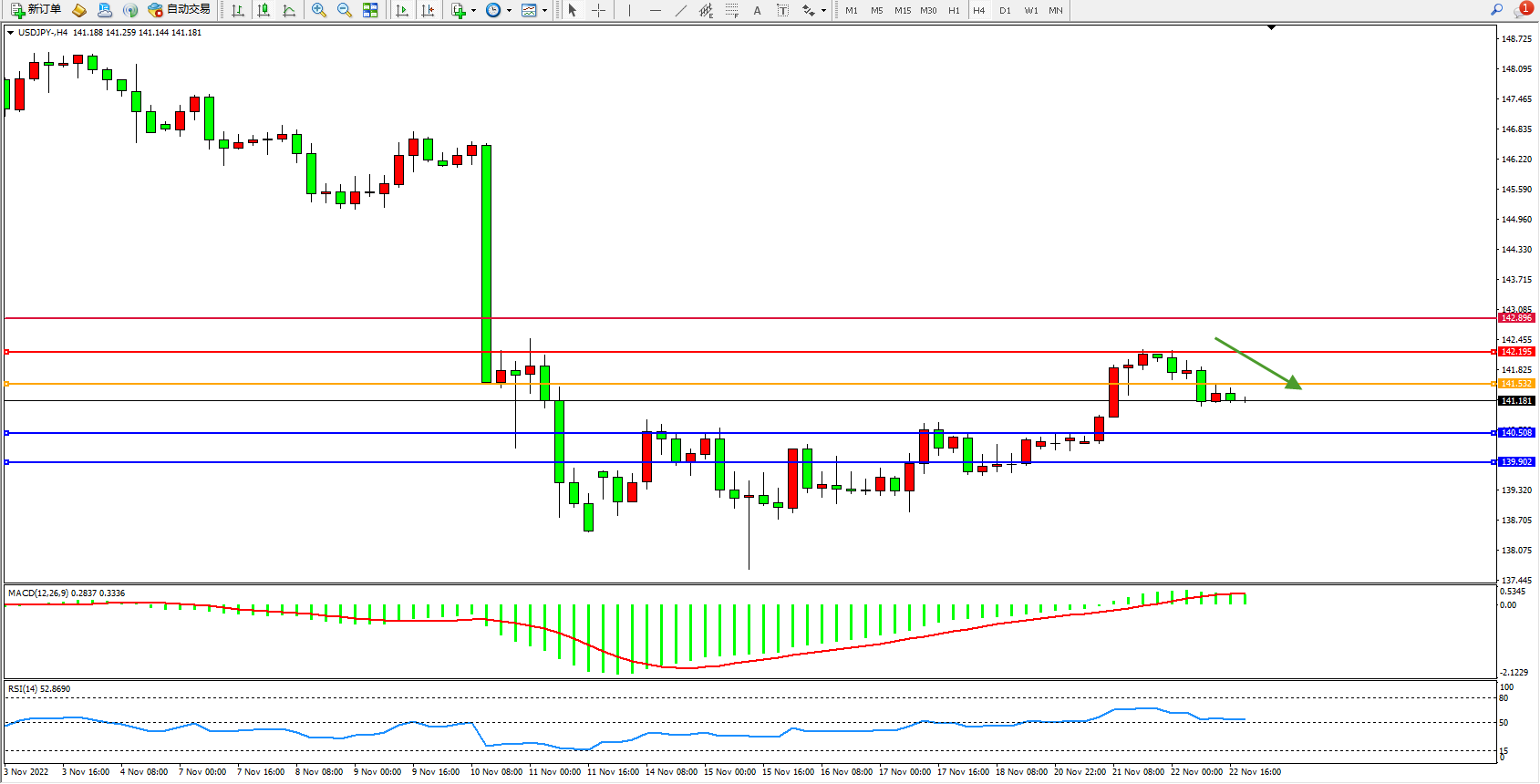This screenshot has height=784, width=1540.
Task: Enable the chart auto-scroll button
Action: click(402, 10)
